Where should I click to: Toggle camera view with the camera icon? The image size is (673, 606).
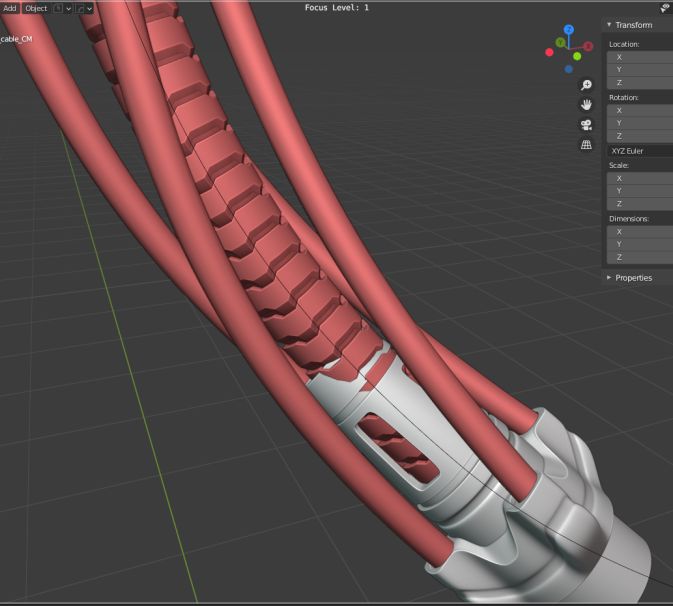(x=586, y=125)
